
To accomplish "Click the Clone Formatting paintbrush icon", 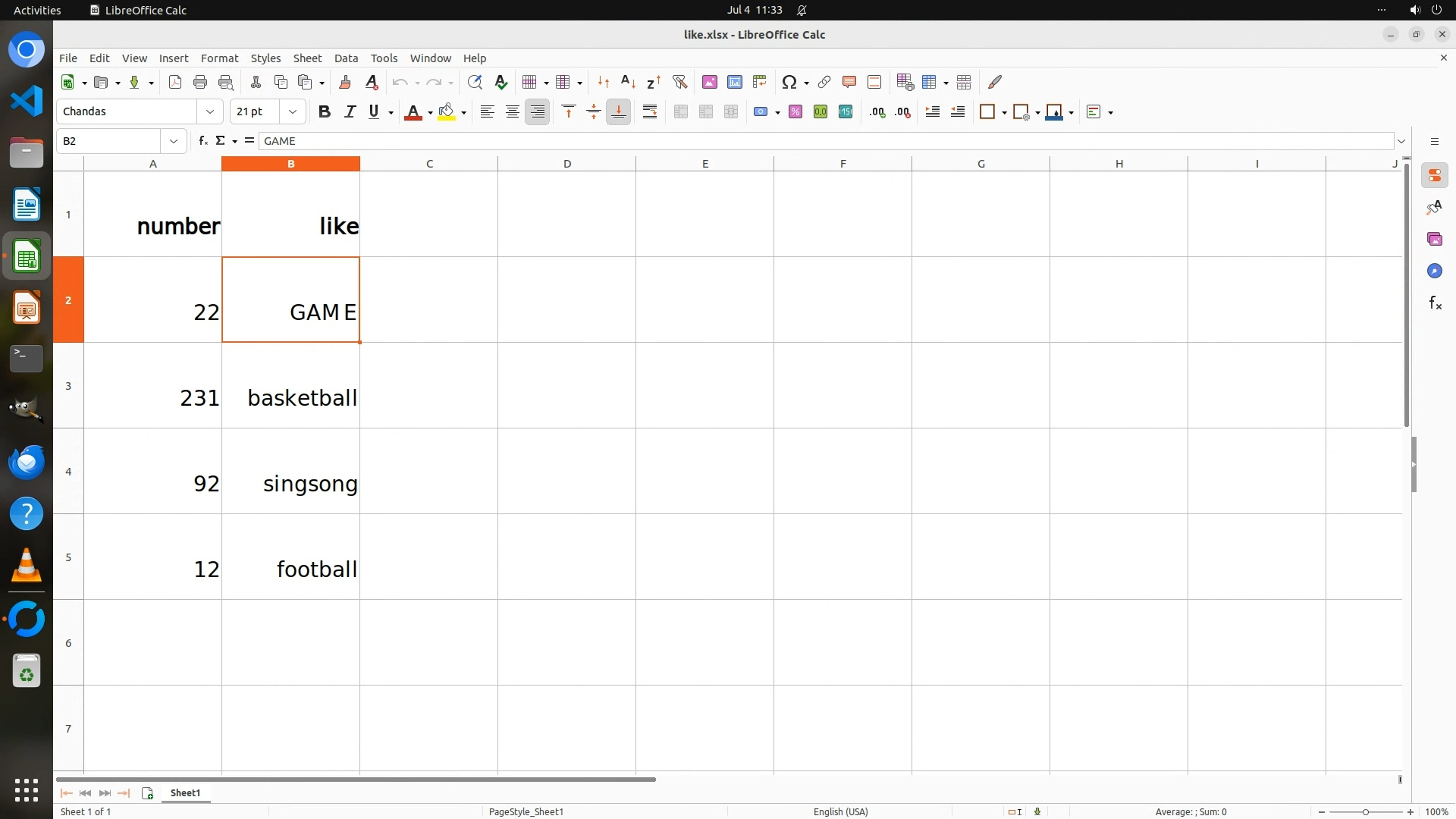I will [x=345, y=82].
